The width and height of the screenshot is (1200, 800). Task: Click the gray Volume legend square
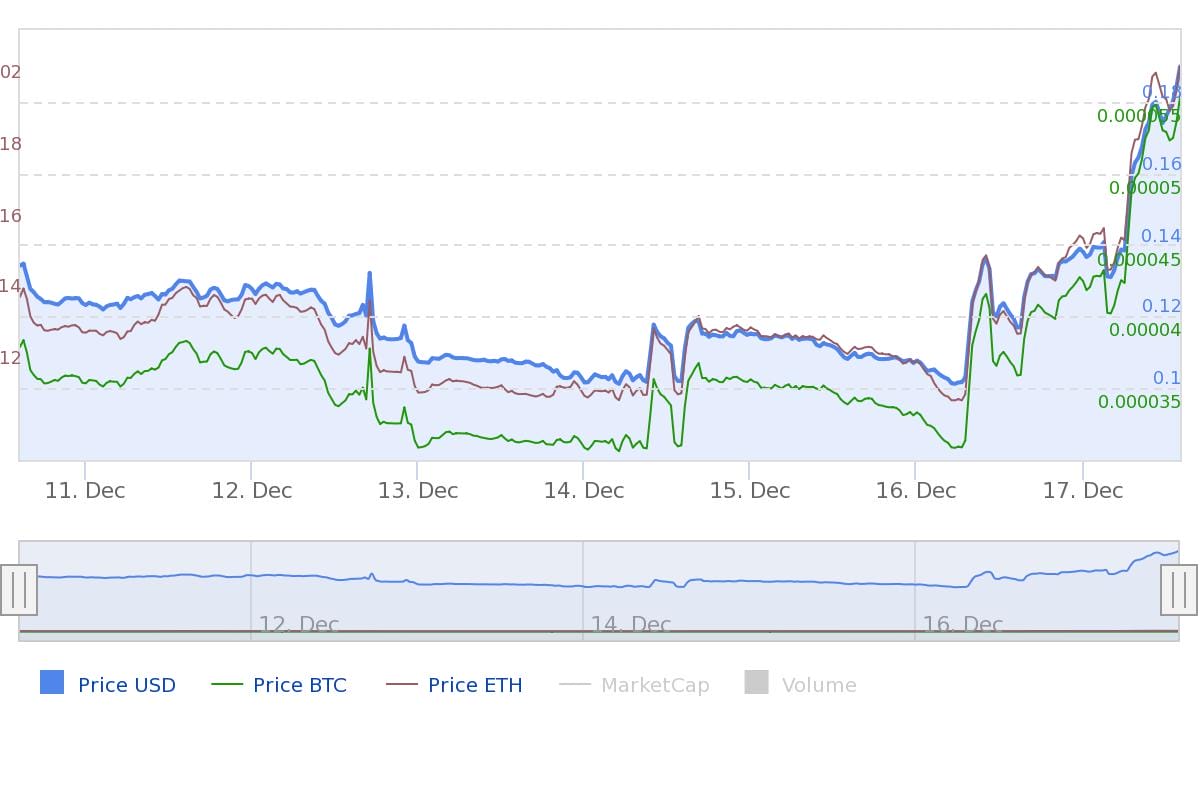756,682
